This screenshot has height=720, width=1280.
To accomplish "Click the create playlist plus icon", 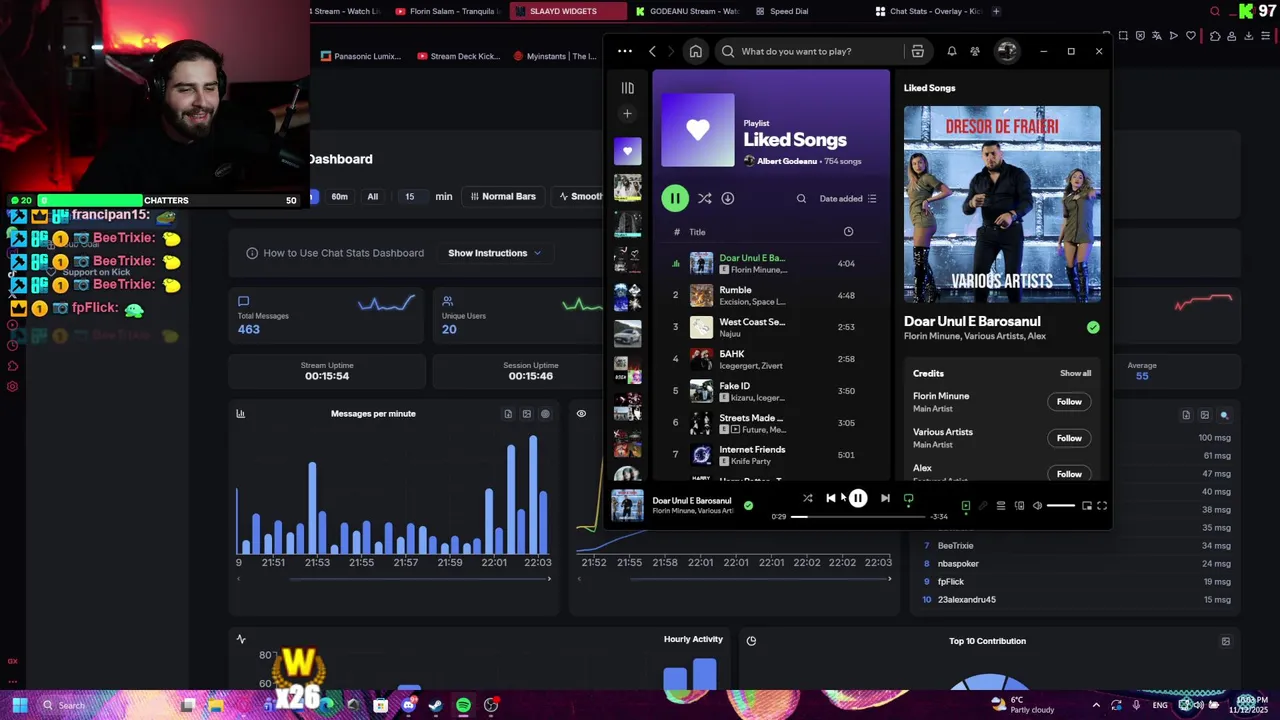I will point(627,114).
